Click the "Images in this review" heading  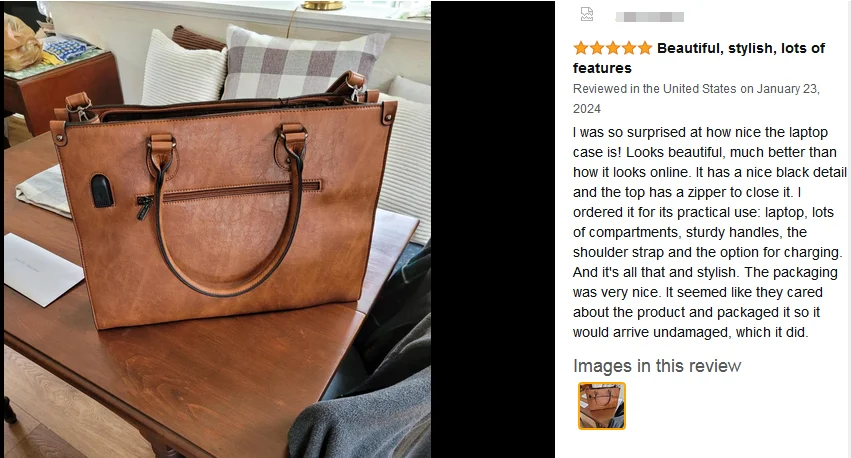tap(657, 366)
